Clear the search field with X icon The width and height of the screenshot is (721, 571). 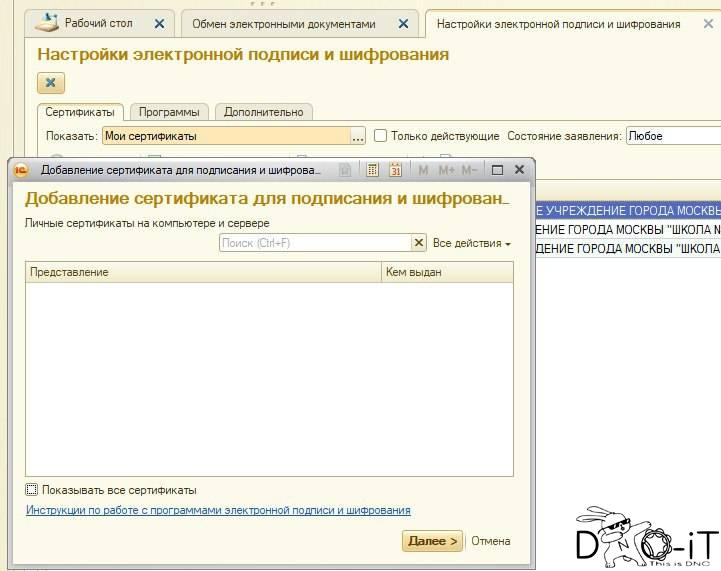click(x=419, y=243)
